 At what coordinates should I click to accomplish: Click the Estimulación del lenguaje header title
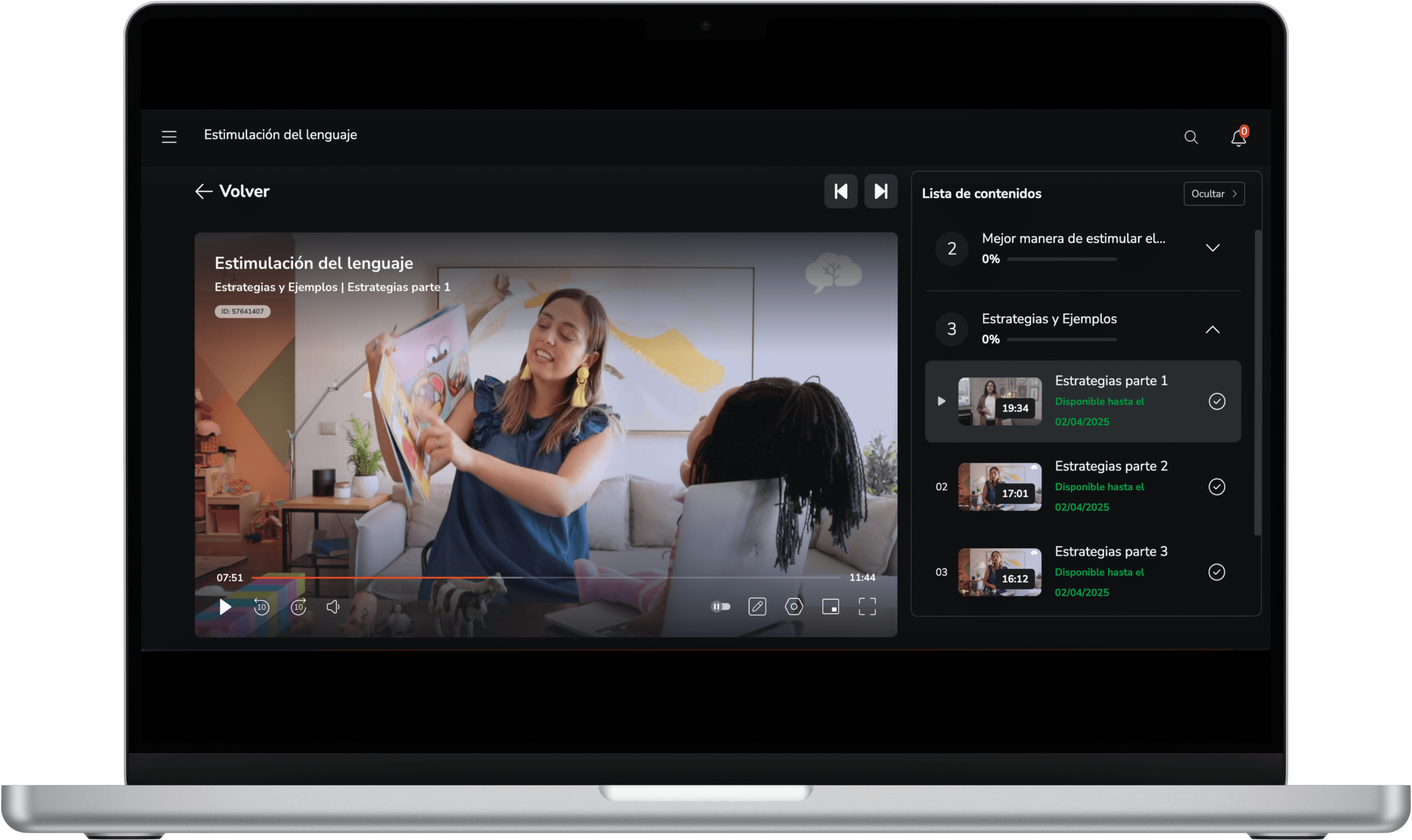pos(280,135)
